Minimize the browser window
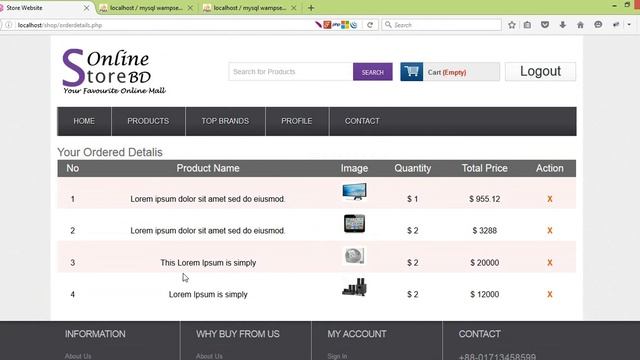 614,5
